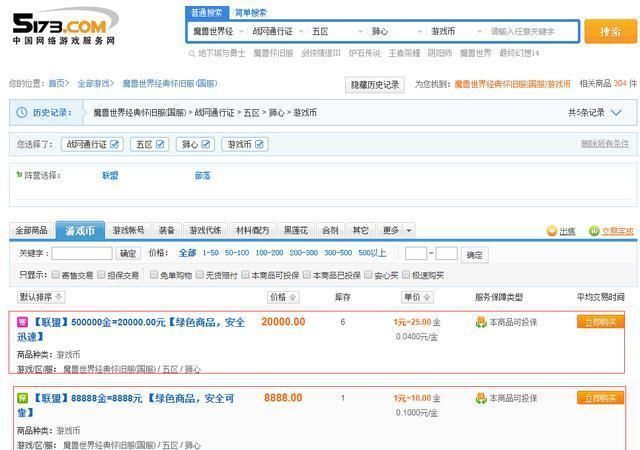
Task: Tick the 本商品可投保 filter checkbox
Action: click(x=245, y=274)
